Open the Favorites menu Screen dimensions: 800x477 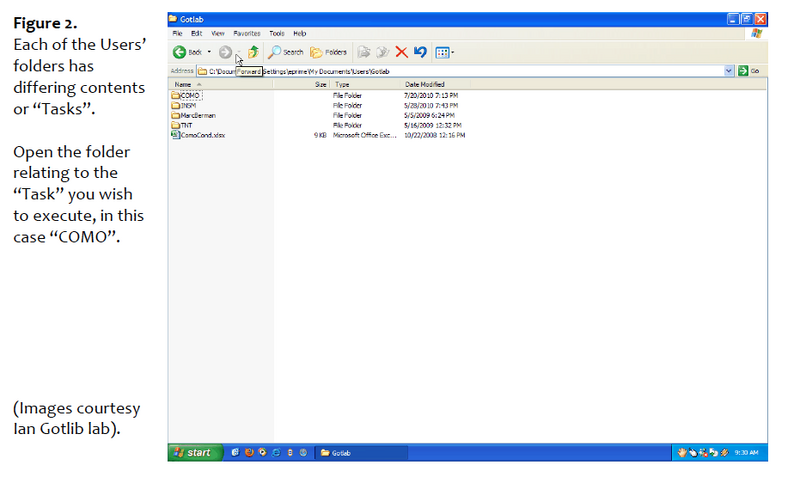click(247, 34)
